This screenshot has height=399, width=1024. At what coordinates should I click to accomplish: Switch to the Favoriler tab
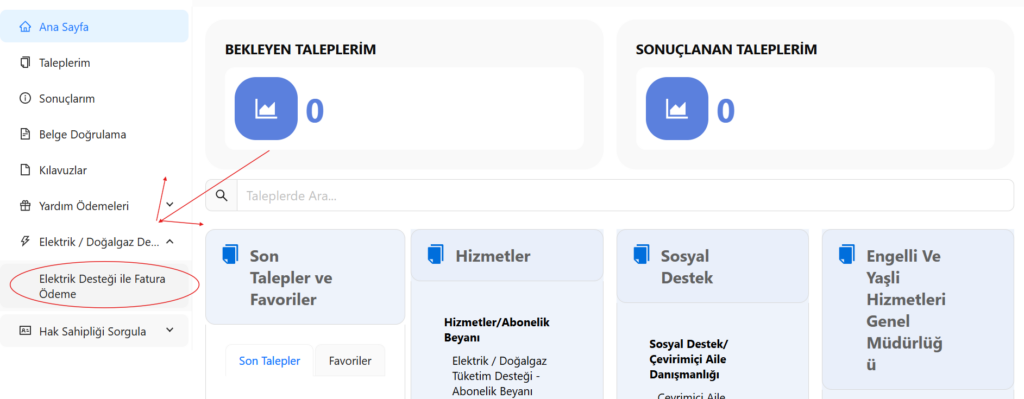(x=350, y=360)
